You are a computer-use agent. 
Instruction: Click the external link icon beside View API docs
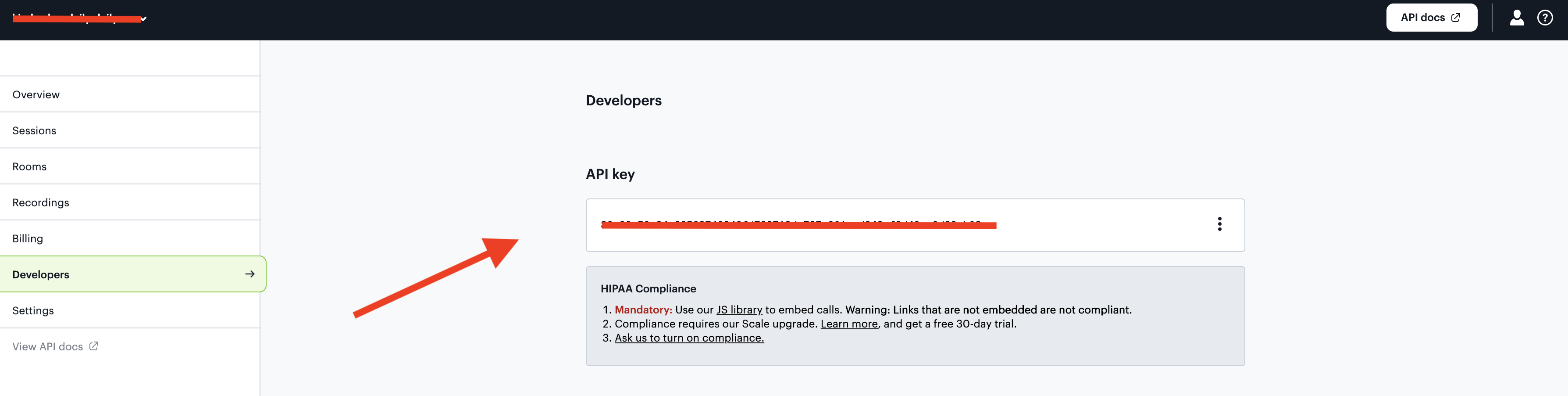point(94,346)
